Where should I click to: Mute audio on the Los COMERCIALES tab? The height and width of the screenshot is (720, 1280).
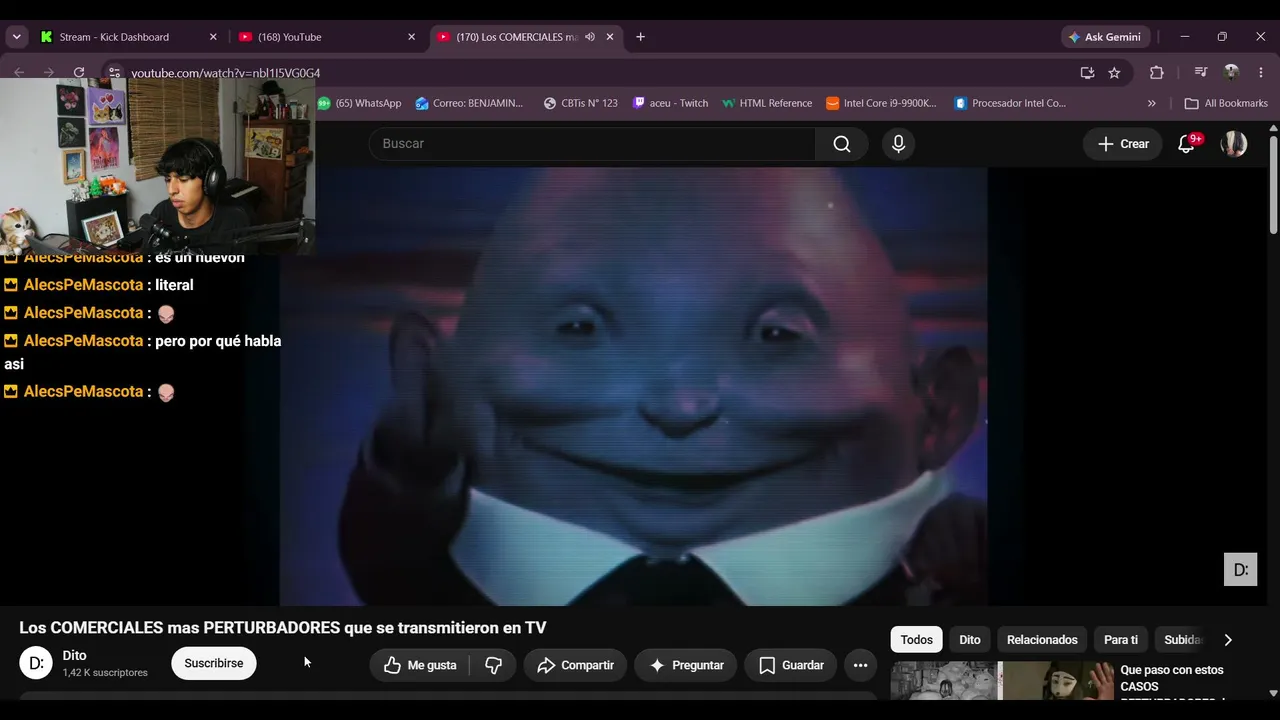coord(590,37)
